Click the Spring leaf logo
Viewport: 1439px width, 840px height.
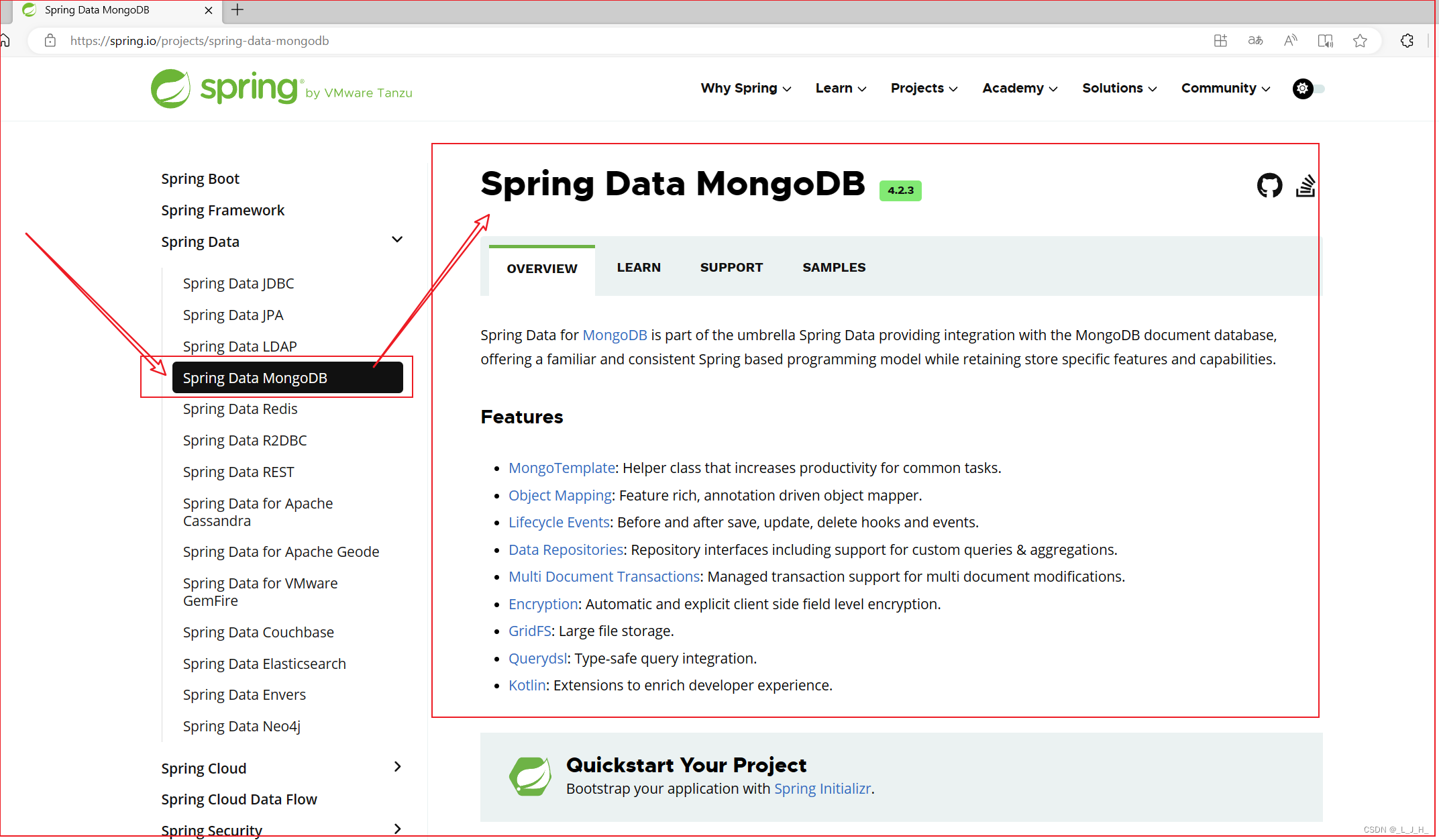point(171,89)
